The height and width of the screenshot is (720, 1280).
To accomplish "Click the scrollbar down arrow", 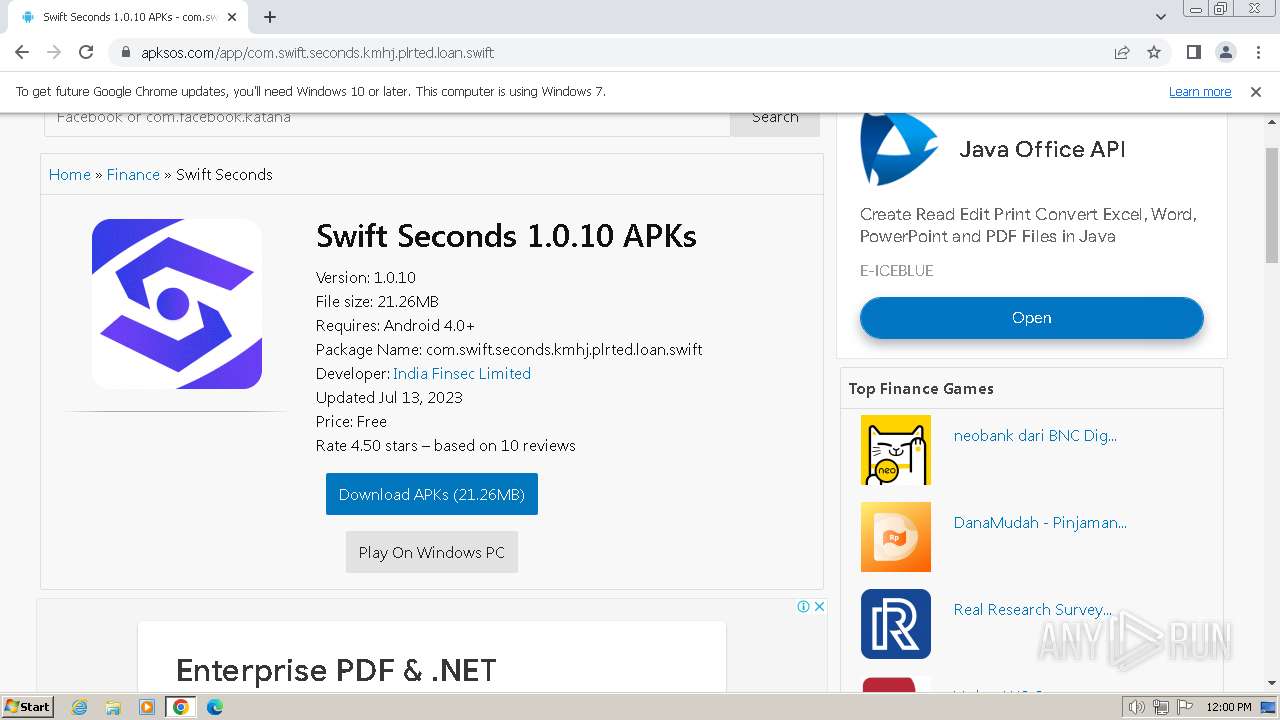I will pos(1271,683).
